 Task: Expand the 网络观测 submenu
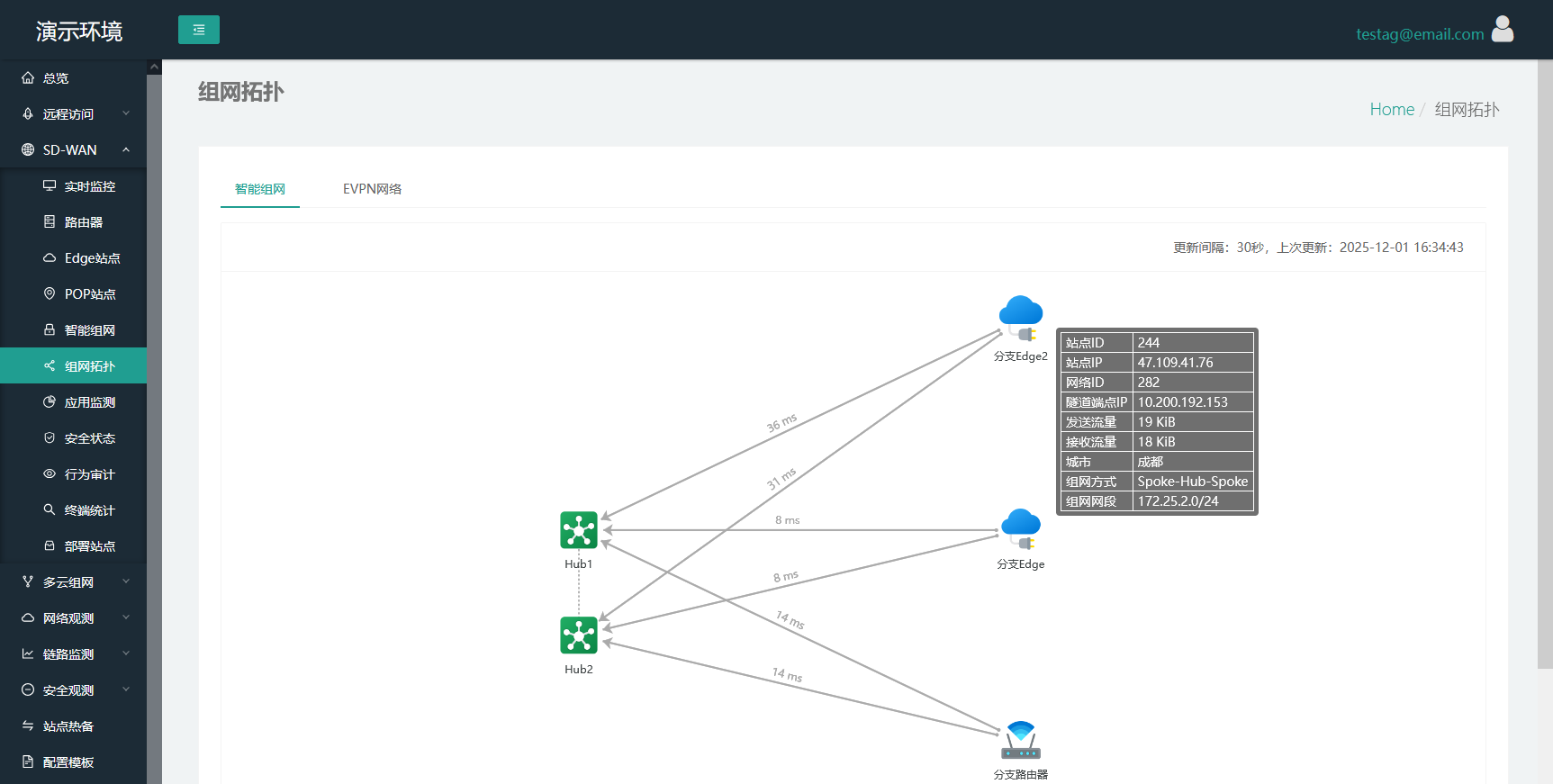coord(74,618)
